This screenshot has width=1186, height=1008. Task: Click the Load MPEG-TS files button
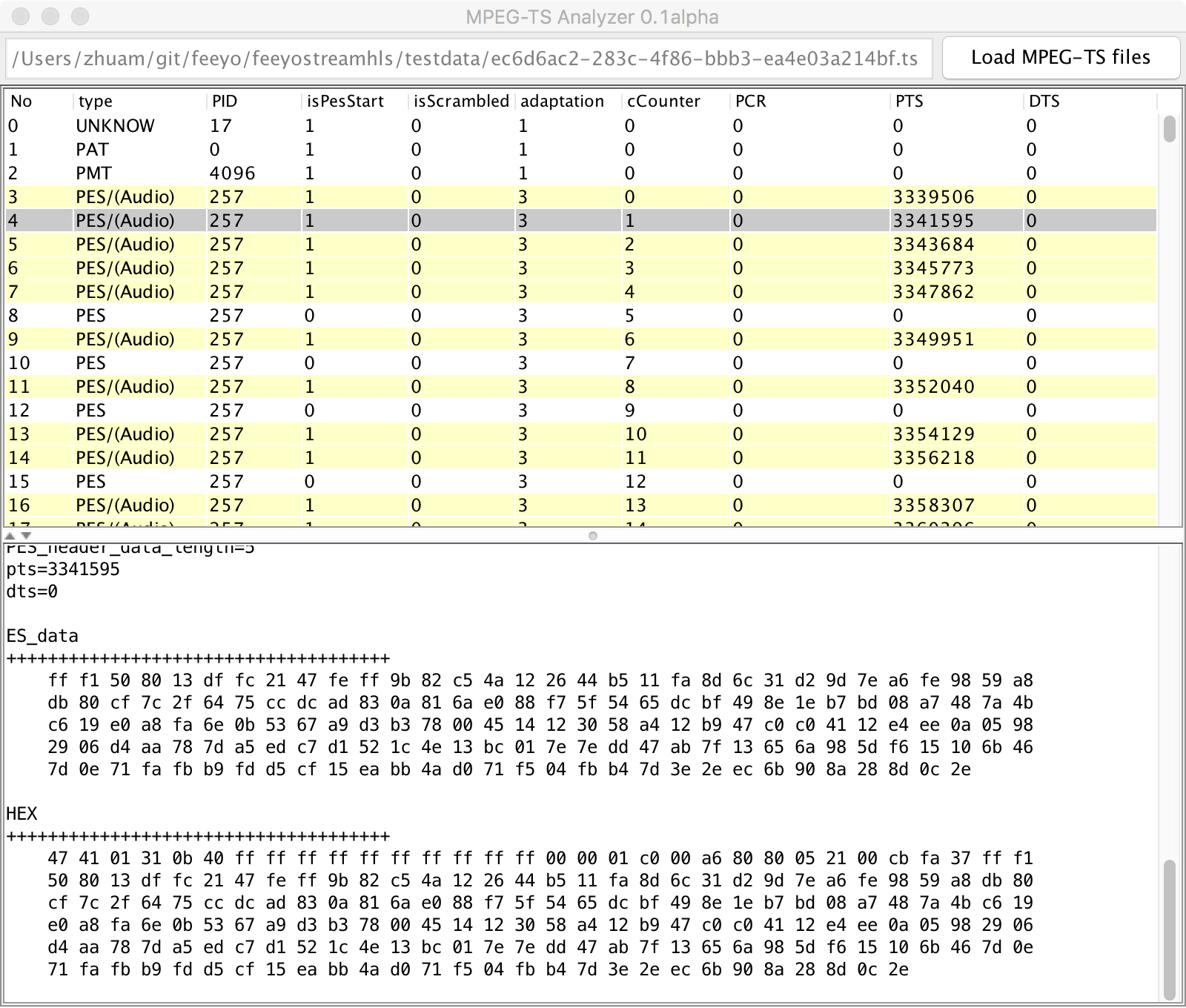pos(1061,58)
